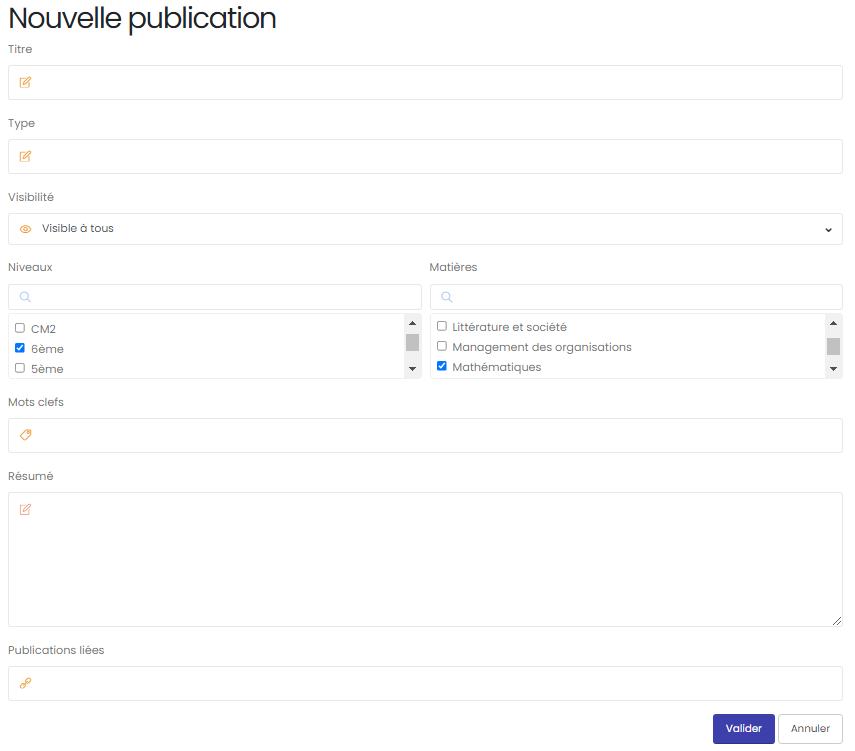The image size is (855, 751).
Task: Click the edit icon in Titre field
Action: click(25, 82)
